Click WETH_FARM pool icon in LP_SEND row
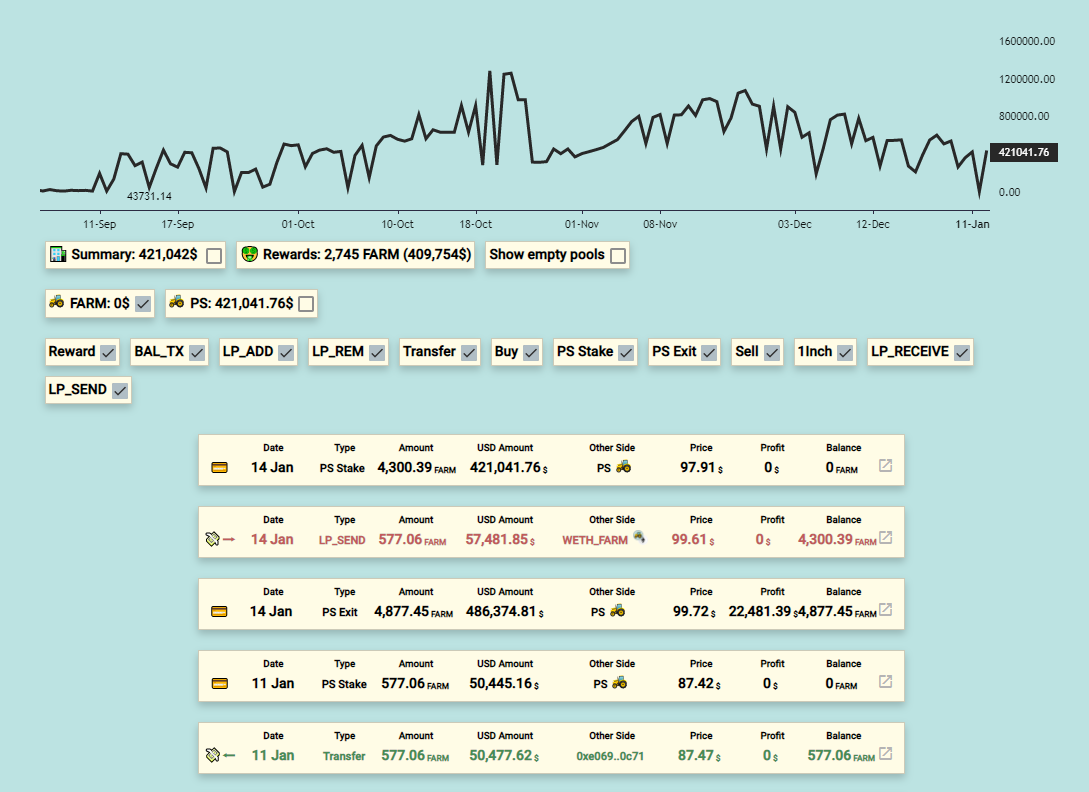 click(x=638, y=536)
